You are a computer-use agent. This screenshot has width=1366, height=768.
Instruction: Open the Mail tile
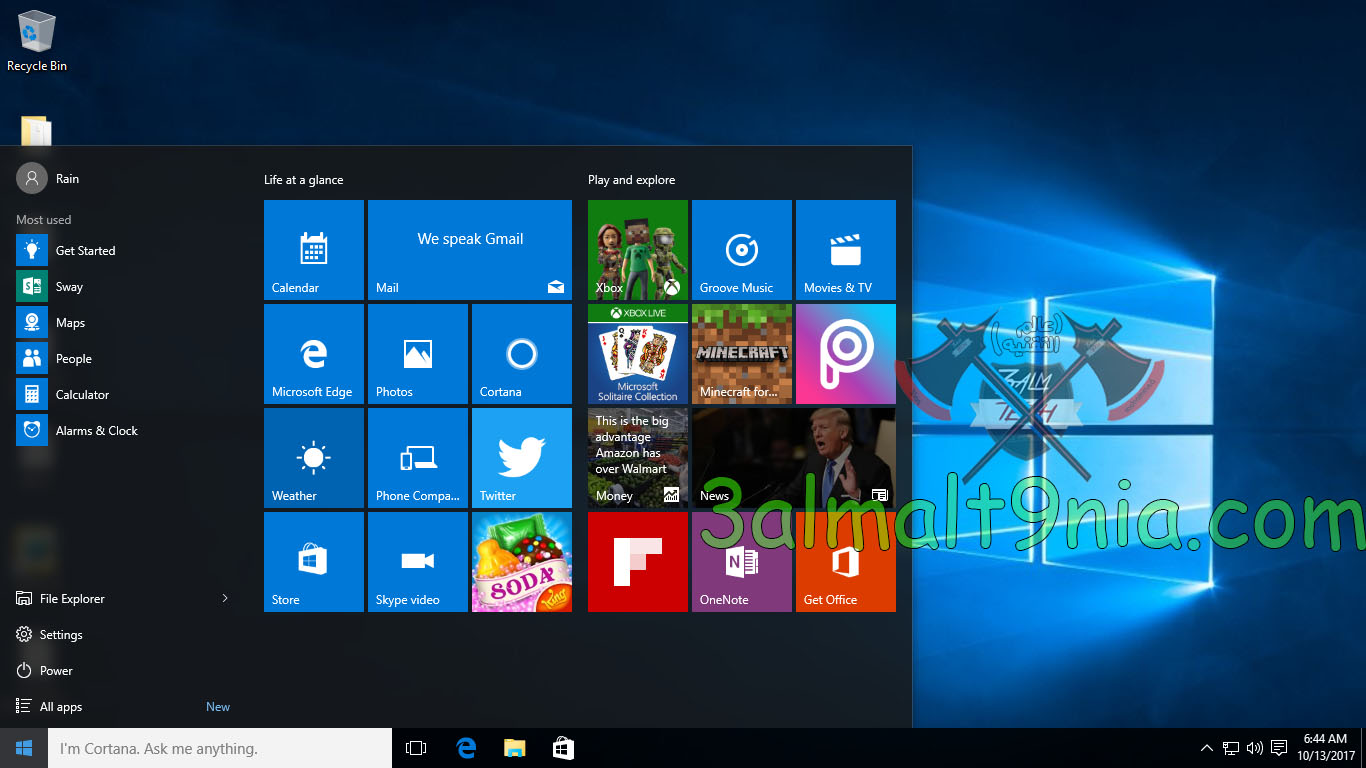point(470,250)
